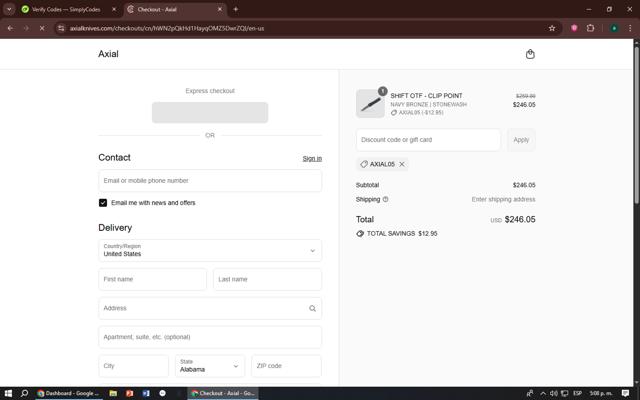Select Checkout - Axial taskbar window

pyautogui.click(x=223, y=393)
